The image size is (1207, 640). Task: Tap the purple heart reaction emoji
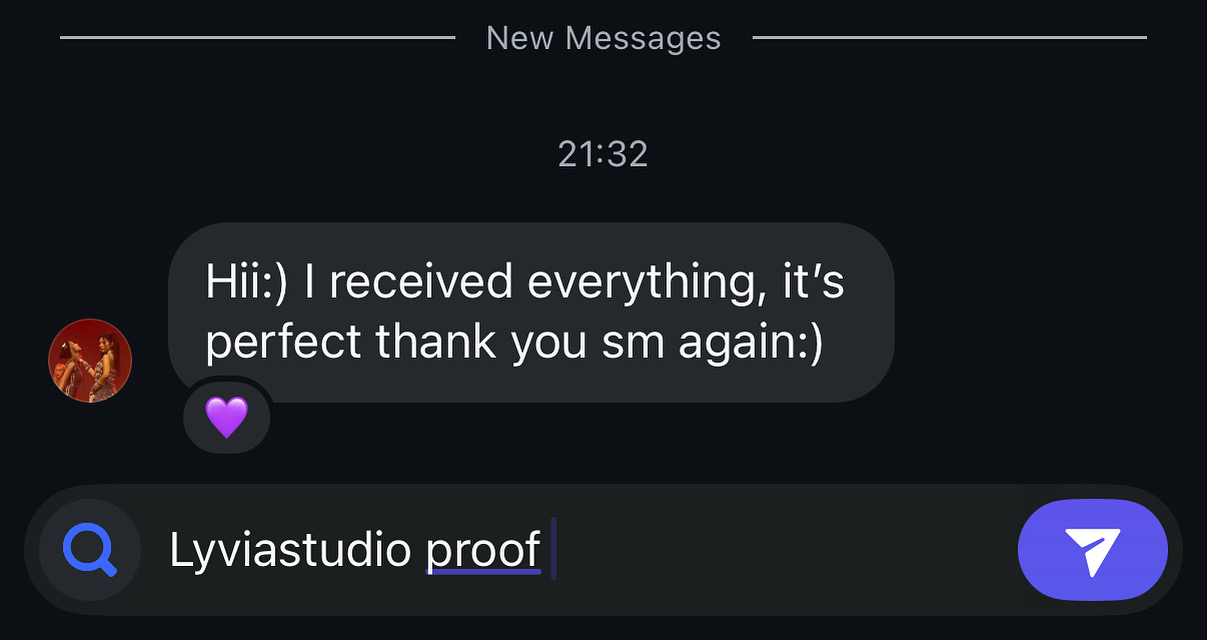coord(226,415)
